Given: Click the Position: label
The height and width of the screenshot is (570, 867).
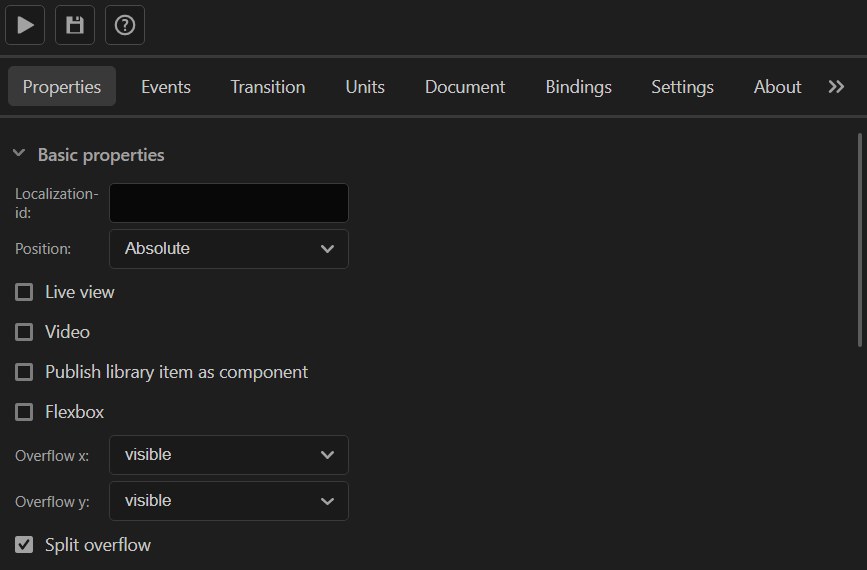Looking at the screenshot, I should [x=43, y=249].
